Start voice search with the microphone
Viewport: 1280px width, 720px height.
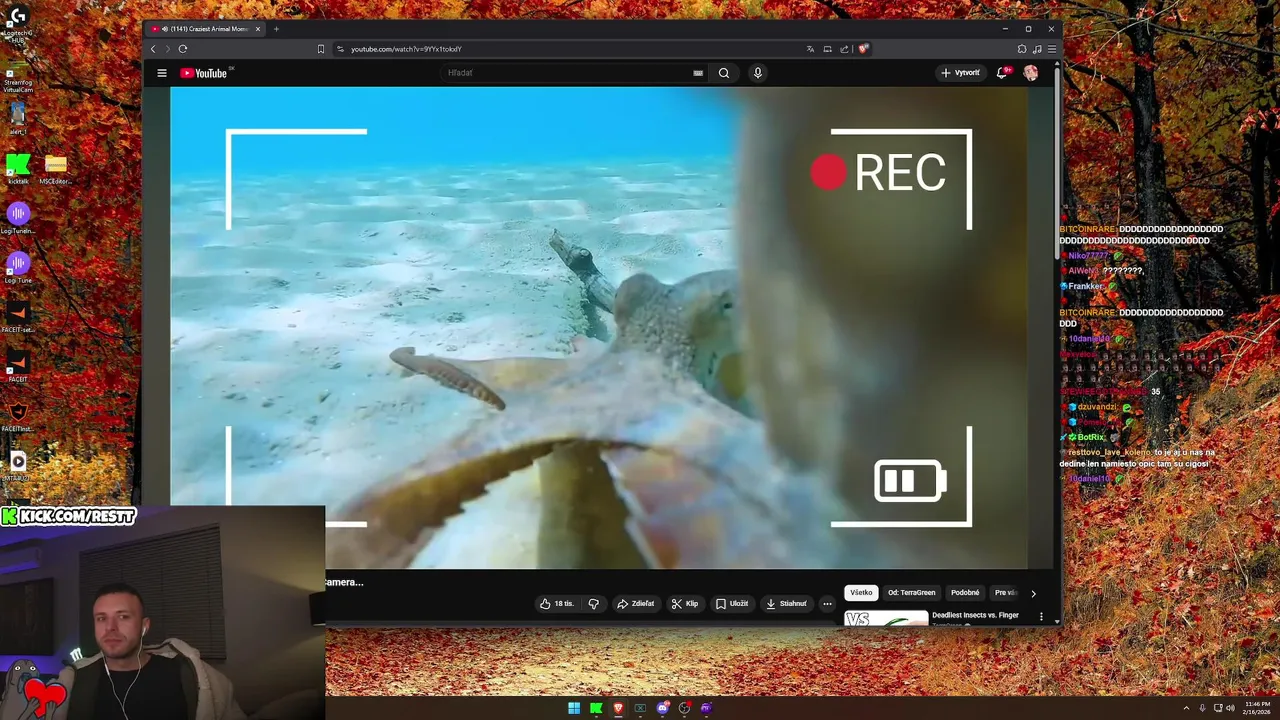758,73
